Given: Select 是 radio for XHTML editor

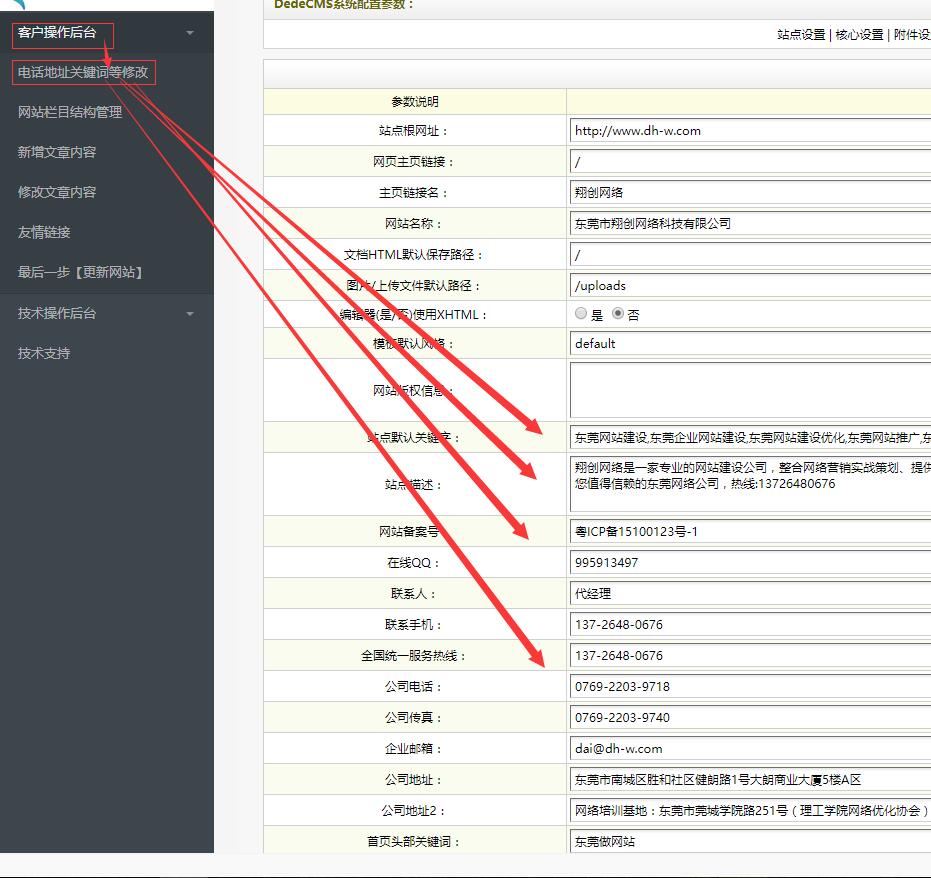Looking at the screenshot, I should (581, 313).
